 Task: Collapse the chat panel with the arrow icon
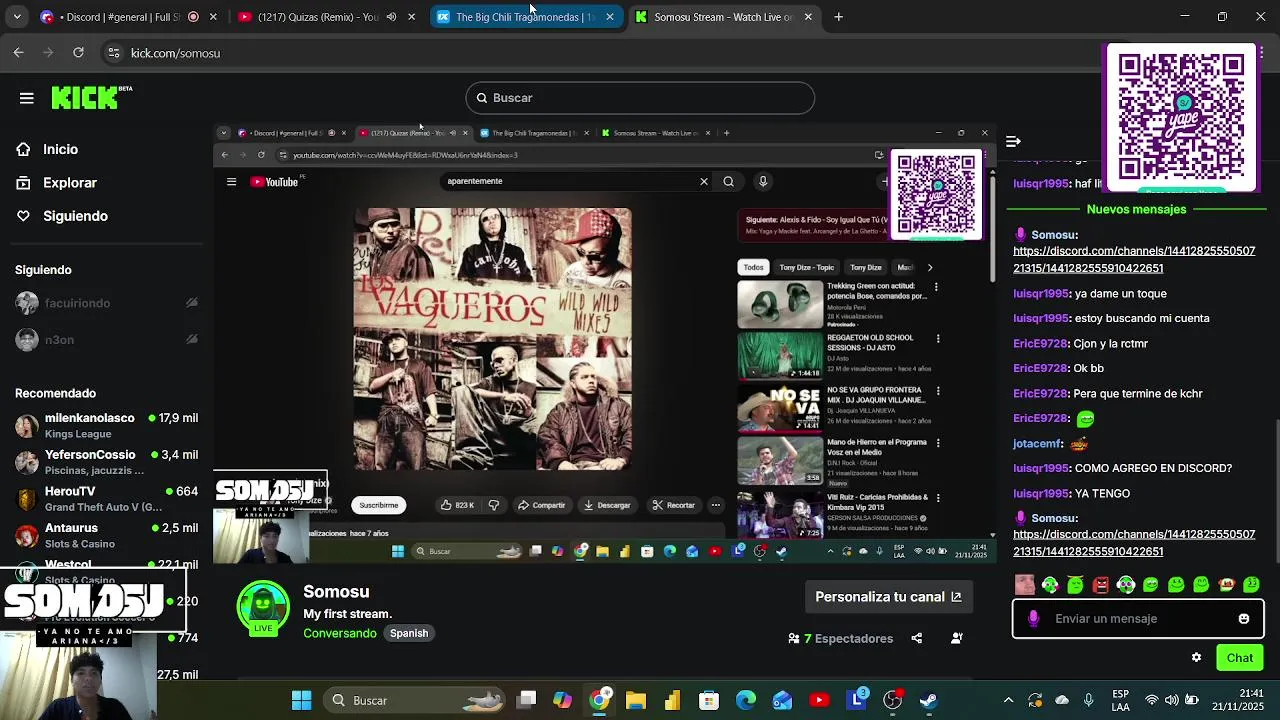(x=1013, y=141)
